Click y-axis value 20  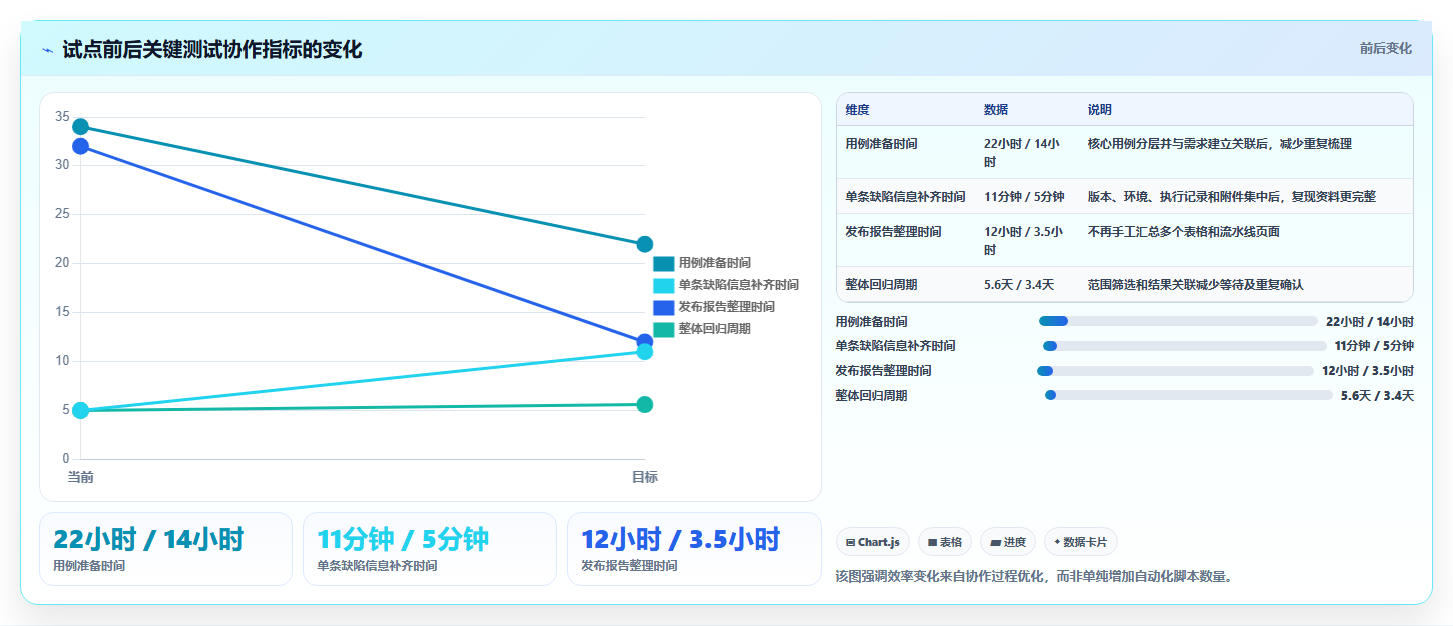[62, 263]
